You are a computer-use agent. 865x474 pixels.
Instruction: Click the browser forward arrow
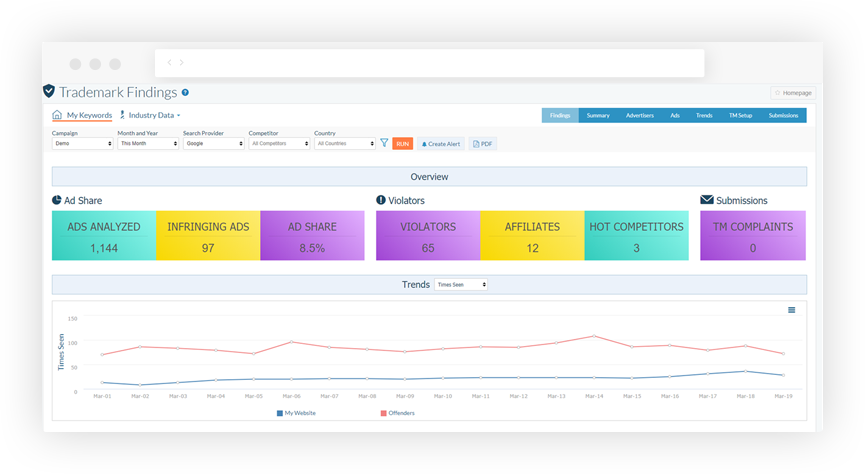point(181,62)
